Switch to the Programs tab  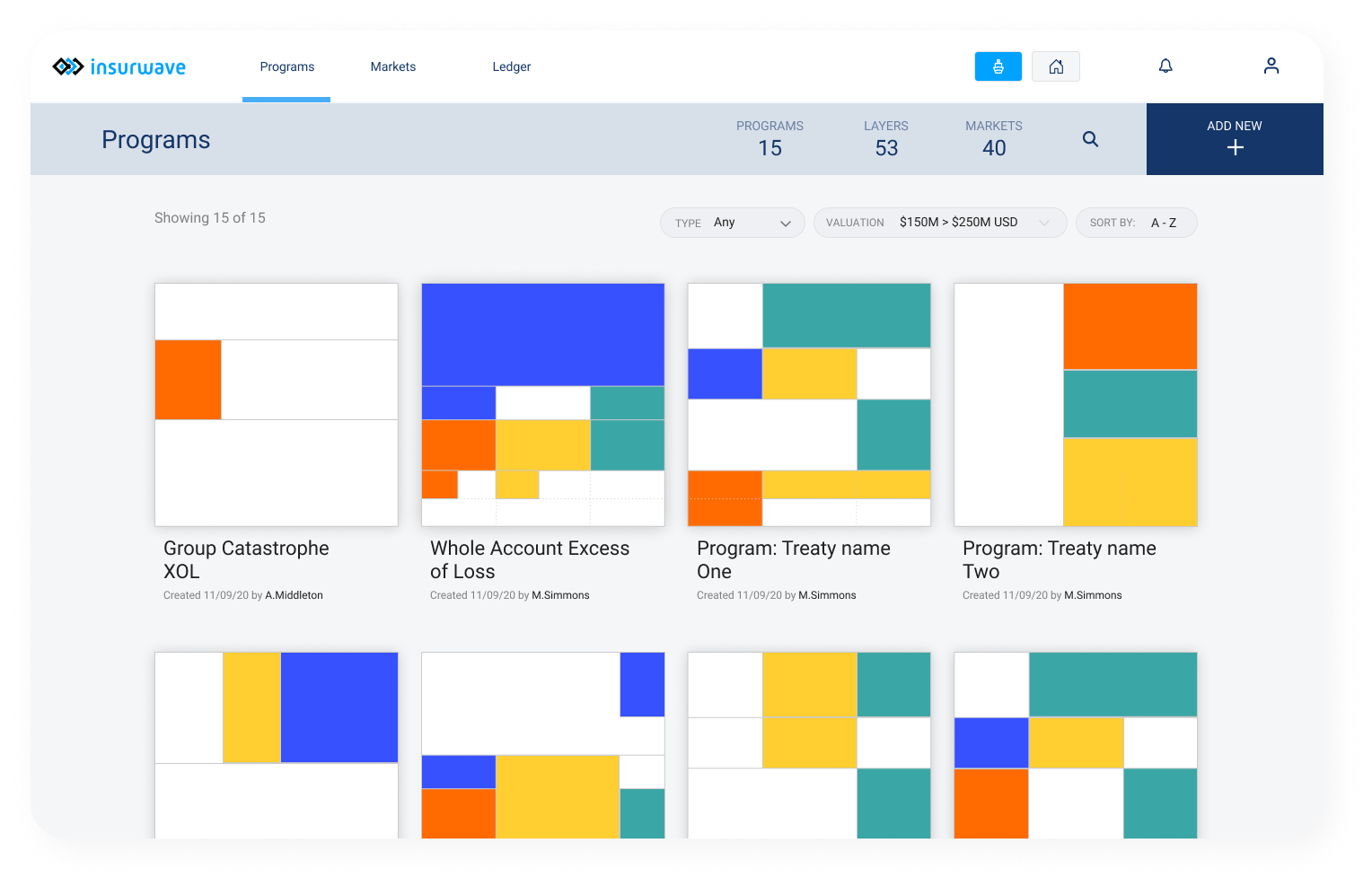click(x=286, y=66)
